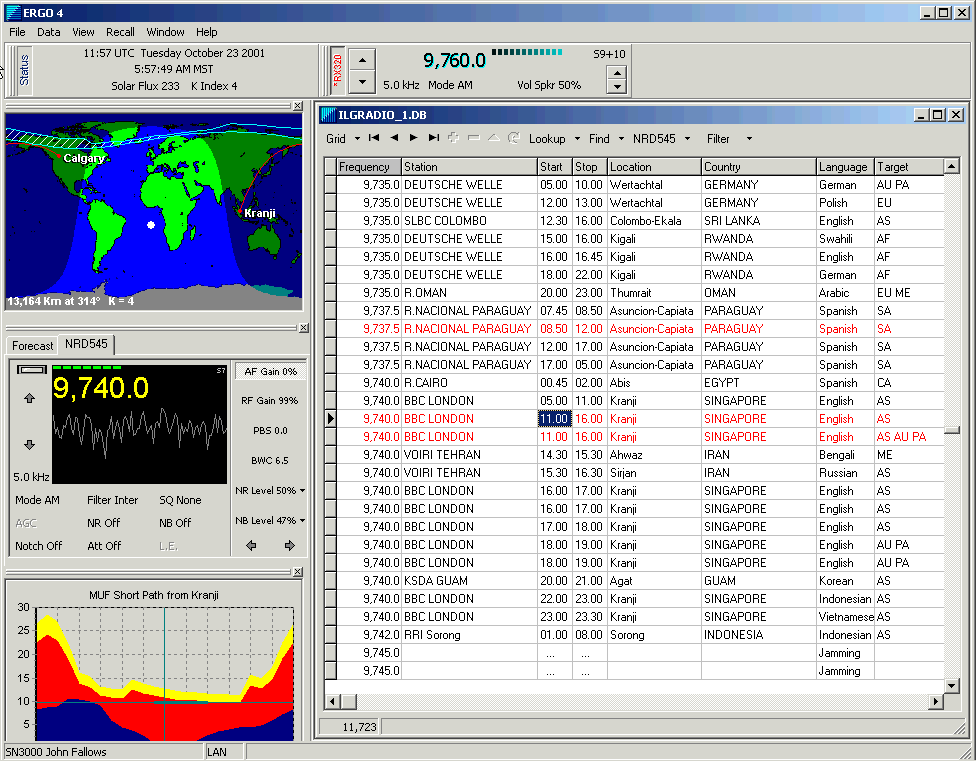The width and height of the screenshot is (976, 762).
Task: Toggle SQ None squelch setting
Action: 180,500
